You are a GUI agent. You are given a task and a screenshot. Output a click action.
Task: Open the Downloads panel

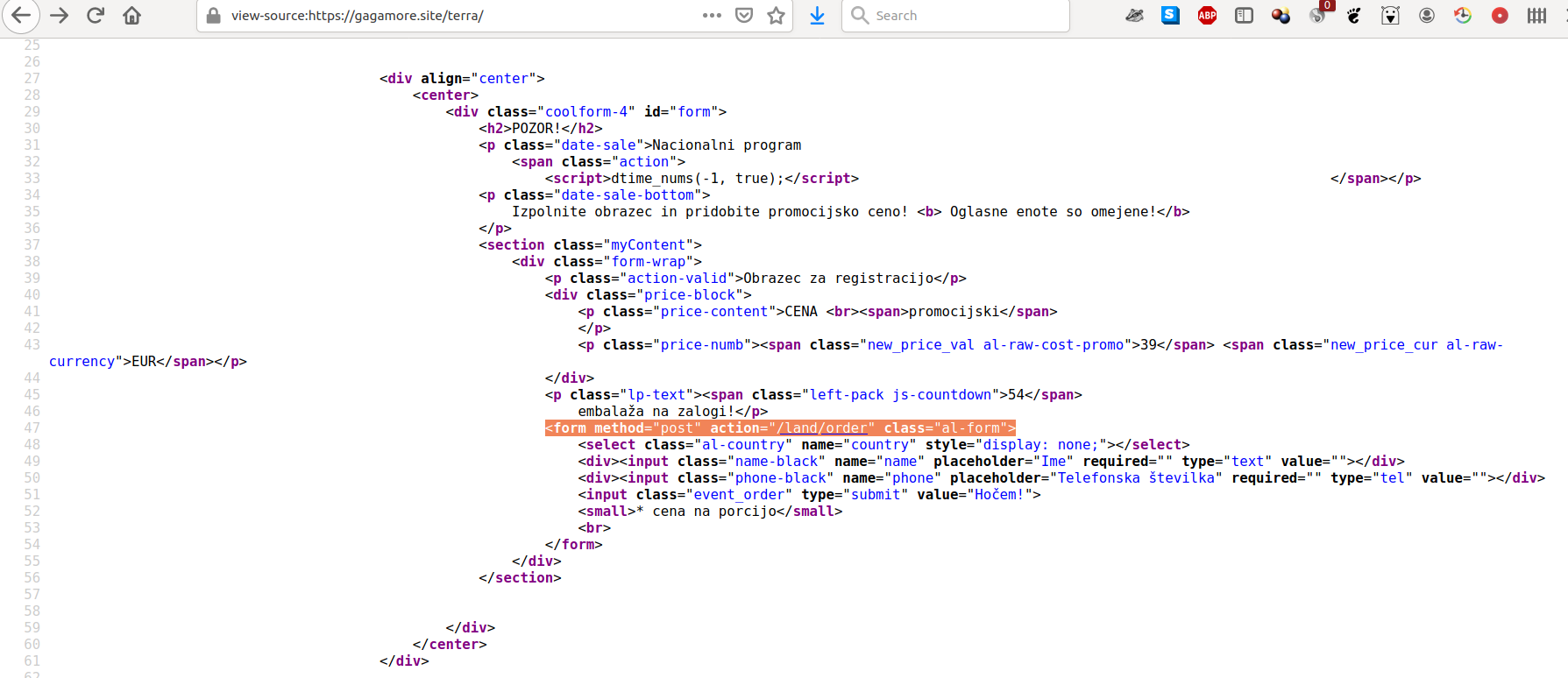click(x=817, y=15)
